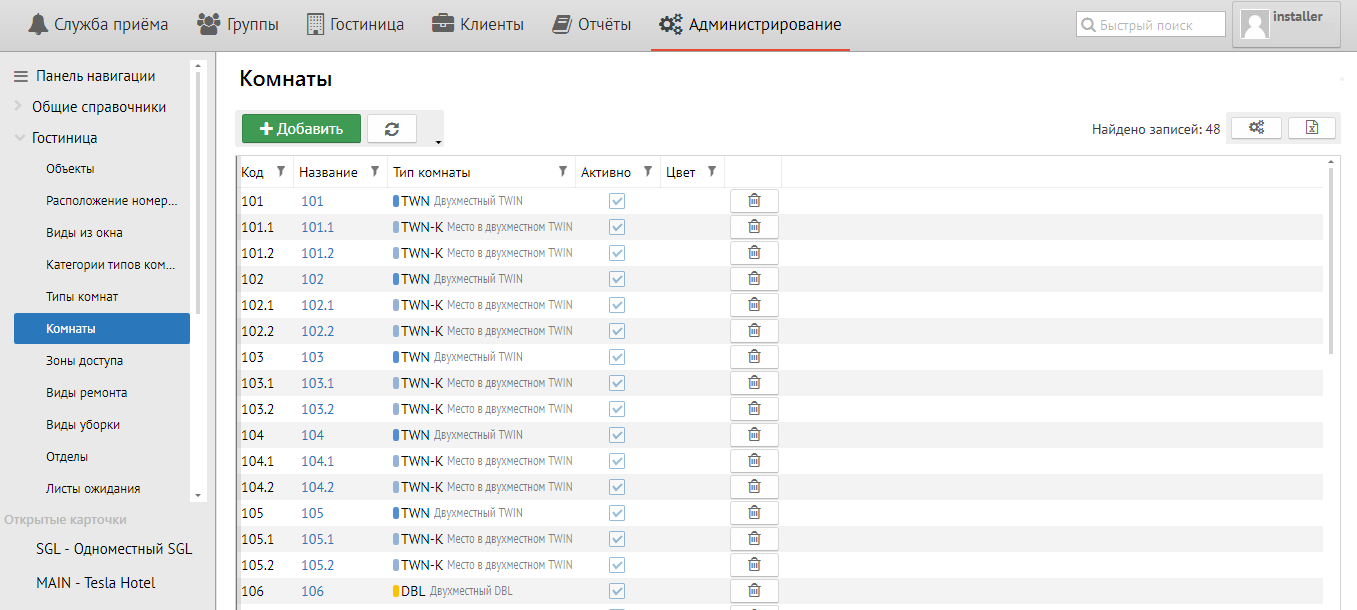Open card SGL - Одноместный SGL
1357x610 pixels.
[x=114, y=549]
